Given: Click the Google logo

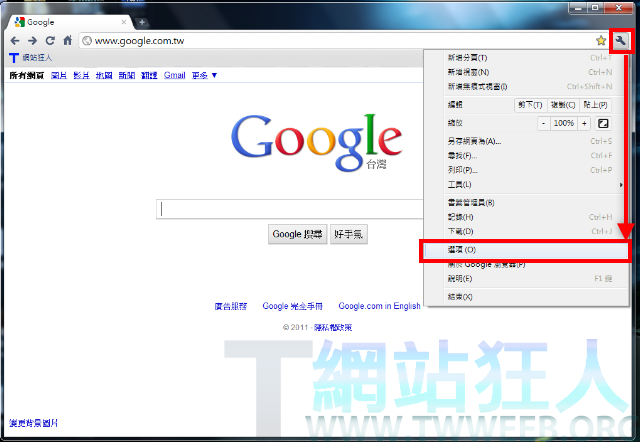Looking at the screenshot, I should pyautogui.click(x=317, y=142).
